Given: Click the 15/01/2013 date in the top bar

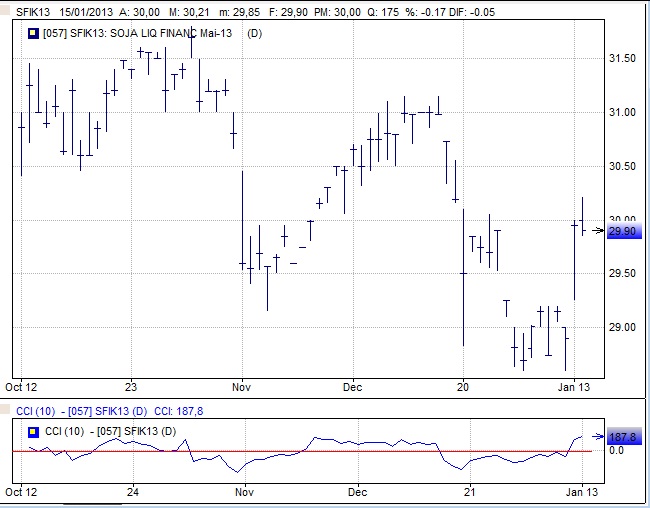Looking at the screenshot, I should pyautogui.click(x=87, y=12).
